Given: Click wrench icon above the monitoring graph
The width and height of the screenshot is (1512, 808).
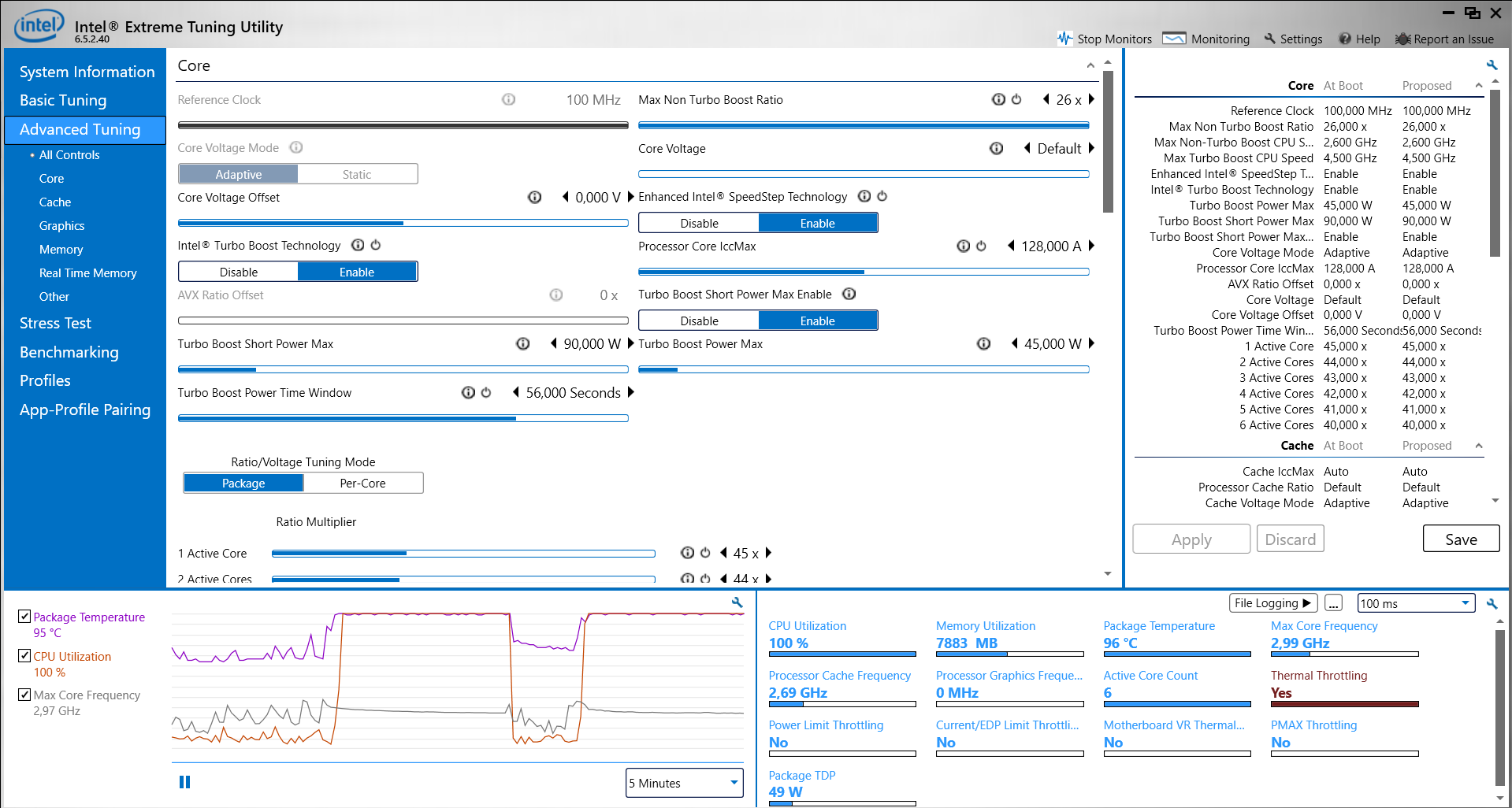Looking at the screenshot, I should 737,602.
